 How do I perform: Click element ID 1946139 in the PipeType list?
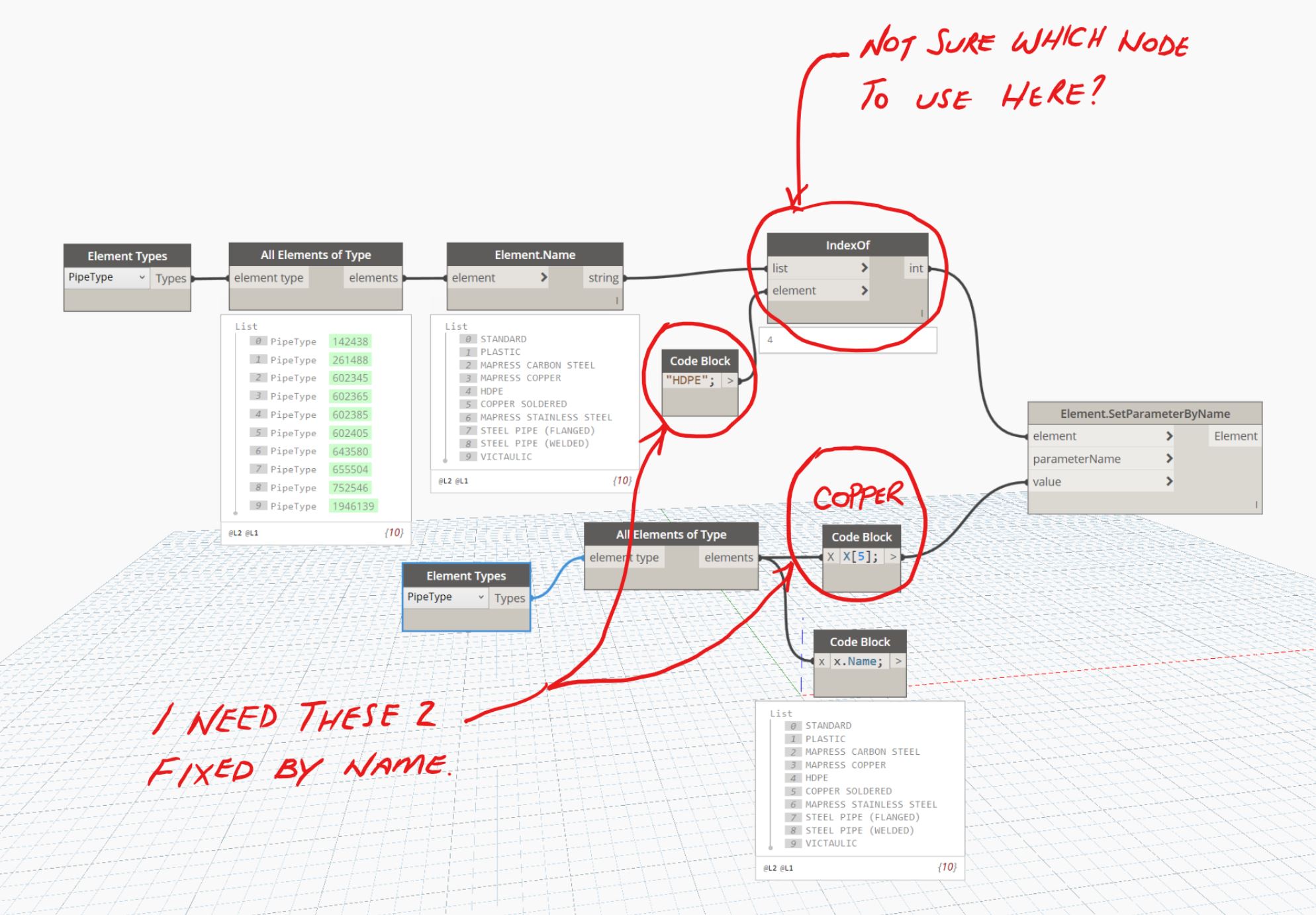point(353,506)
